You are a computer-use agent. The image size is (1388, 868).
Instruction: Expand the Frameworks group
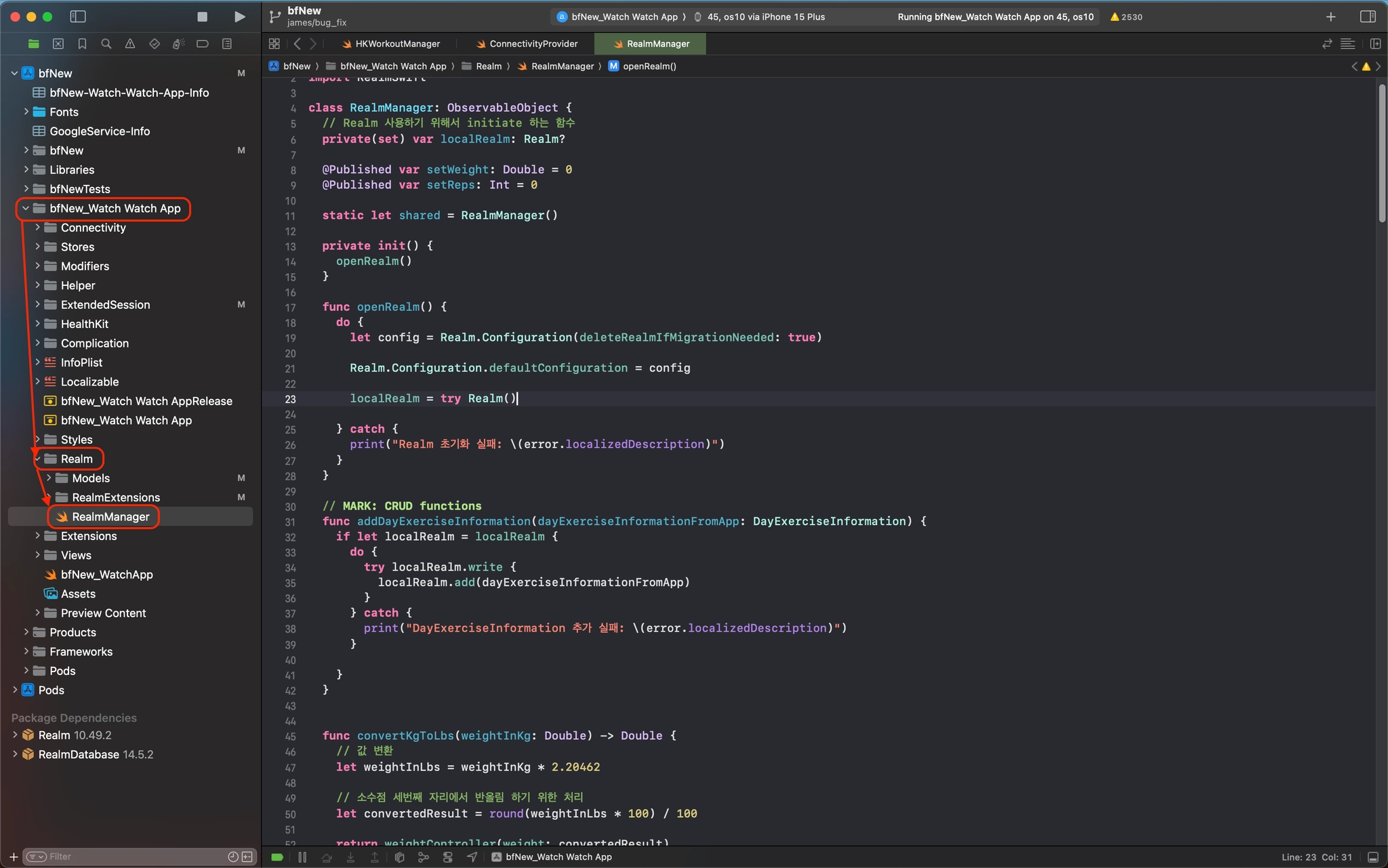[26, 652]
